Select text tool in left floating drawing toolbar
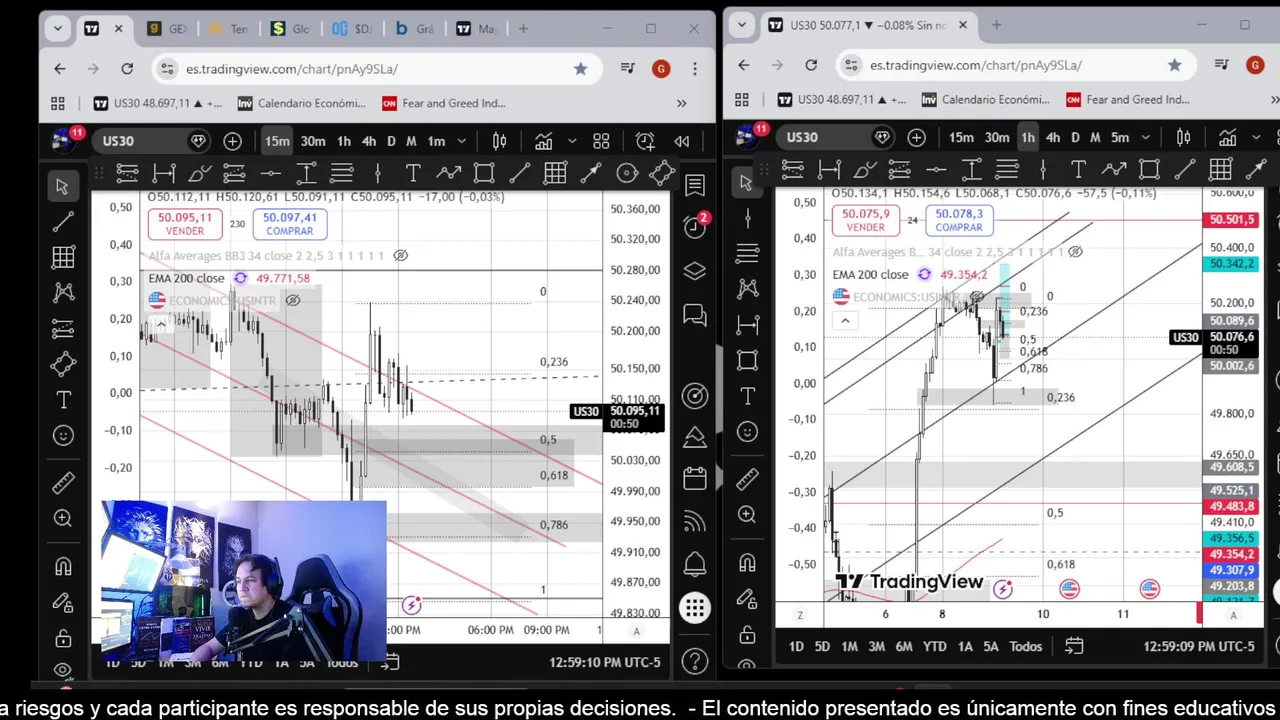The height and width of the screenshot is (720, 1280). (x=413, y=173)
